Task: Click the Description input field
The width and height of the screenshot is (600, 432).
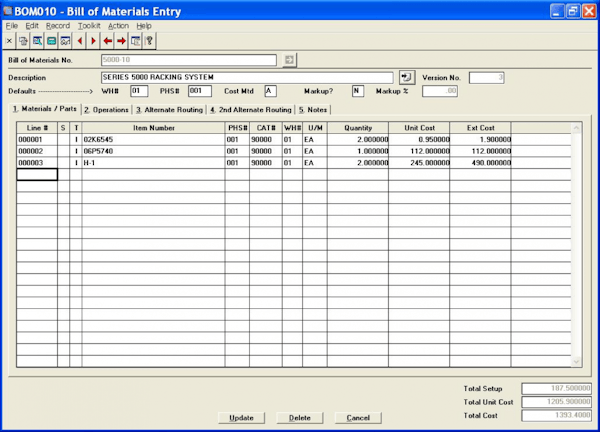Action: [x=247, y=77]
